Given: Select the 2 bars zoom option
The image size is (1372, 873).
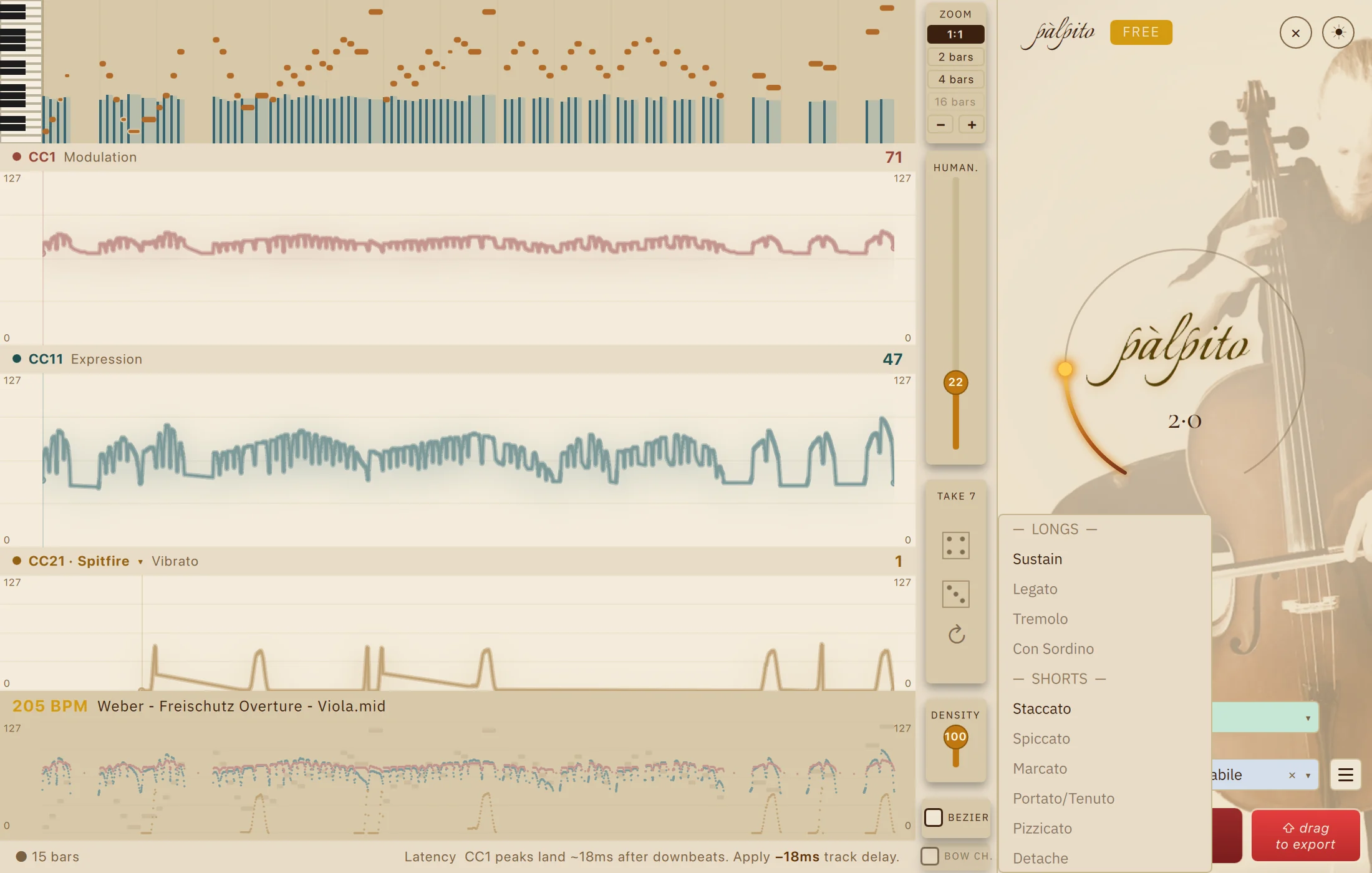Looking at the screenshot, I should click(955, 57).
